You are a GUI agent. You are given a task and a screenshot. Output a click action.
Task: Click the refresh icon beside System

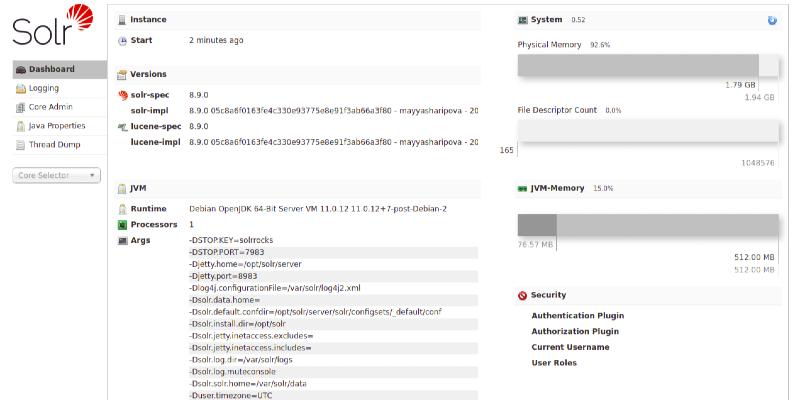772,20
